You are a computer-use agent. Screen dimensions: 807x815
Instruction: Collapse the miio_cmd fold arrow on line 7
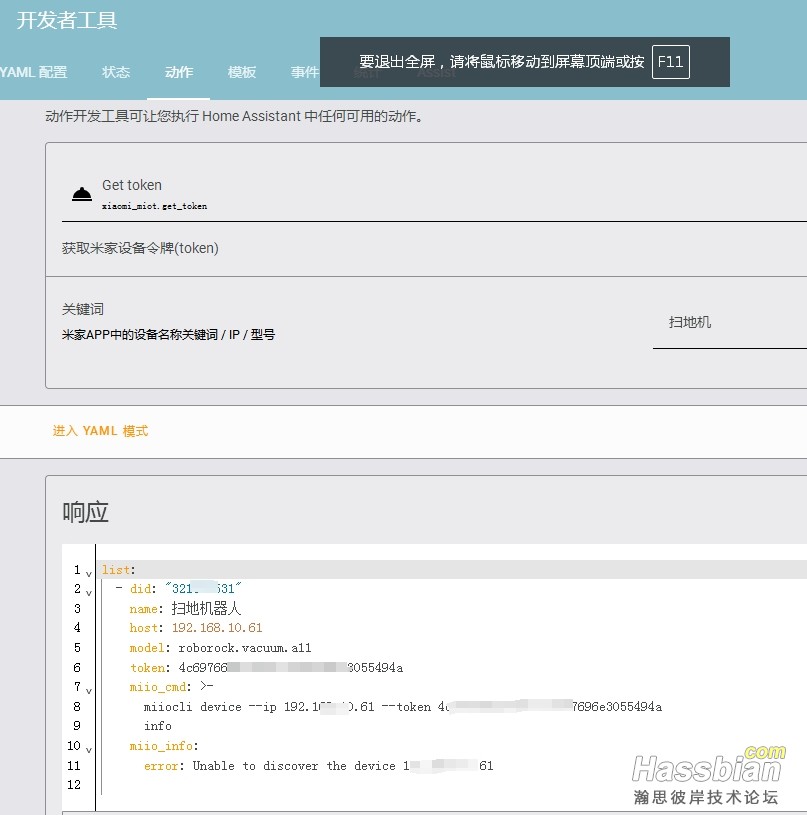(x=89, y=691)
